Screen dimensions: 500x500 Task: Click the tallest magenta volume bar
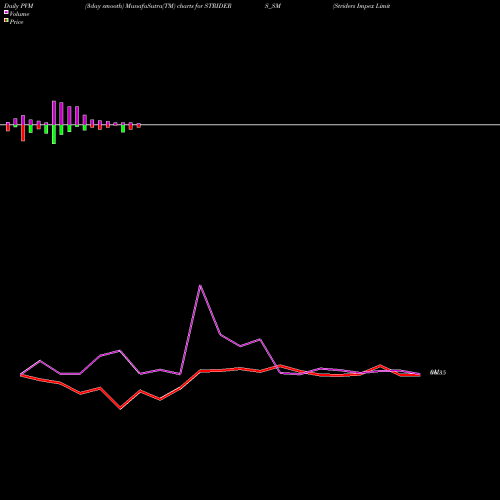pyautogui.click(x=54, y=113)
